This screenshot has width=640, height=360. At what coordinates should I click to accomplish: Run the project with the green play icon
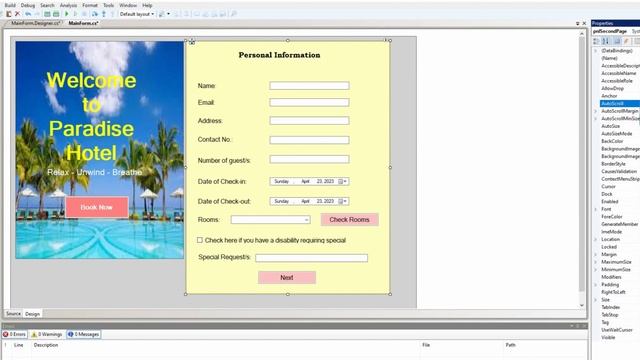(67, 14)
